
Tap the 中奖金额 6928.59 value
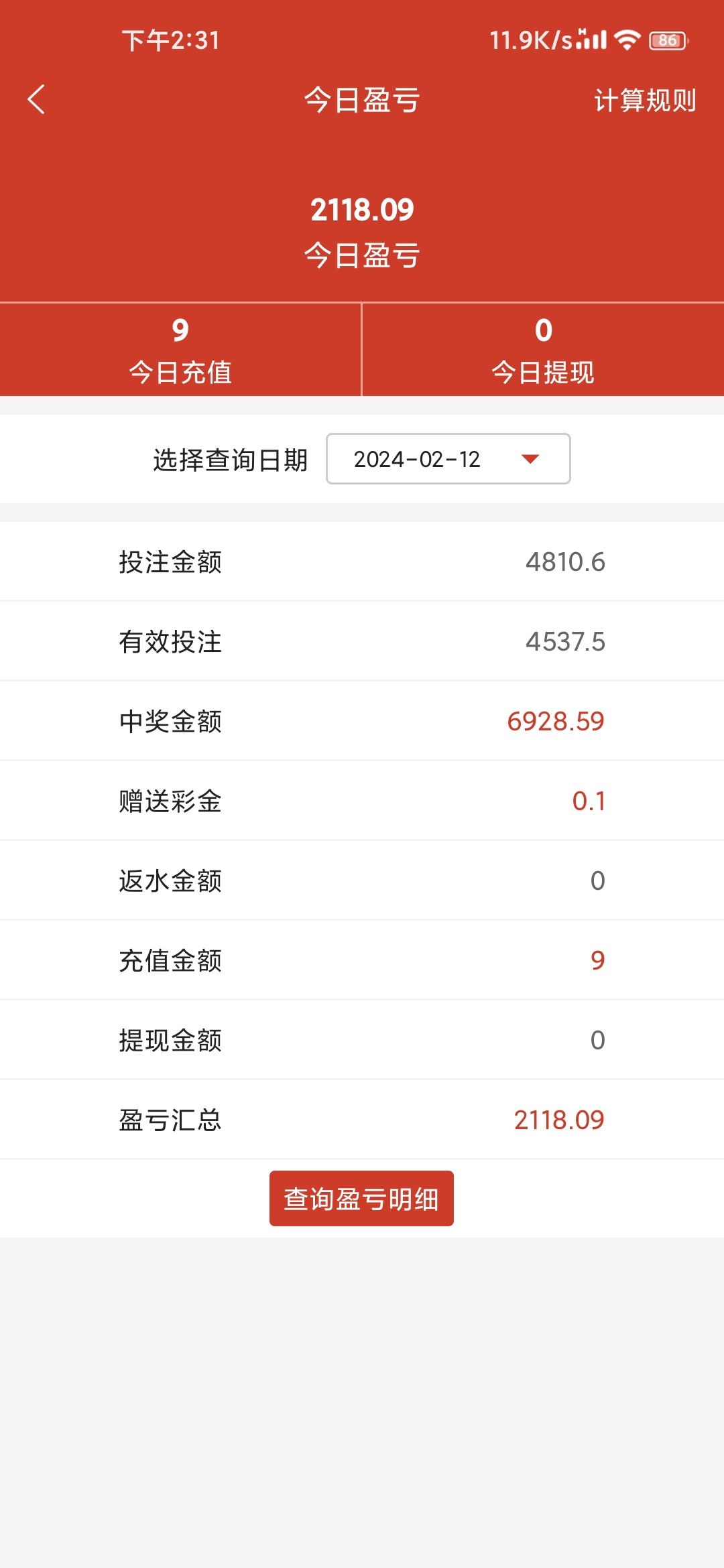point(555,721)
